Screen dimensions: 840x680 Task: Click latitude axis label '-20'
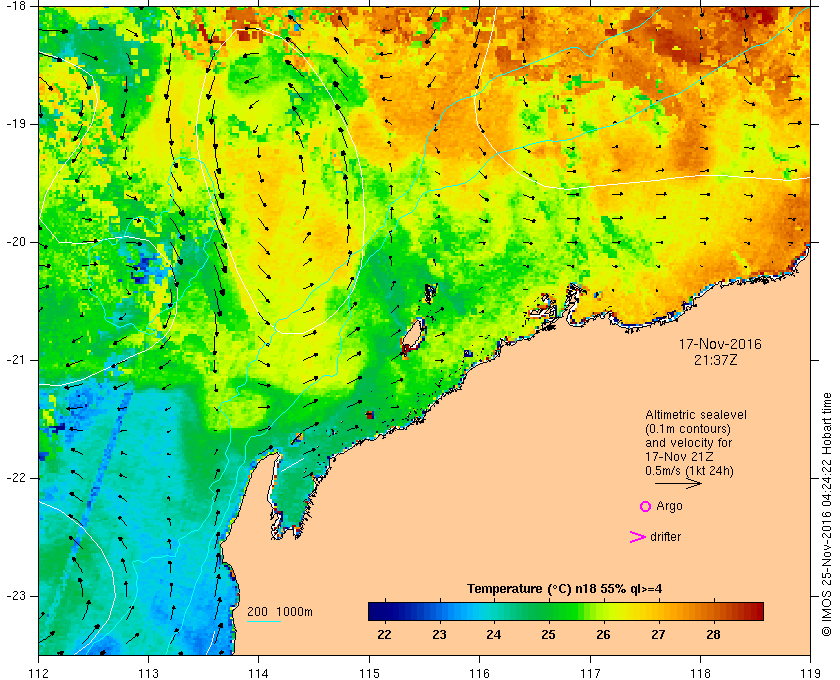click(x=16, y=242)
